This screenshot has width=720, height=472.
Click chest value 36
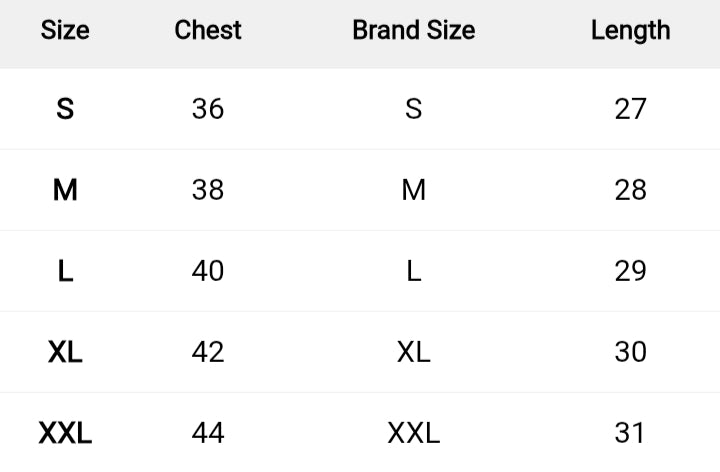(x=208, y=108)
